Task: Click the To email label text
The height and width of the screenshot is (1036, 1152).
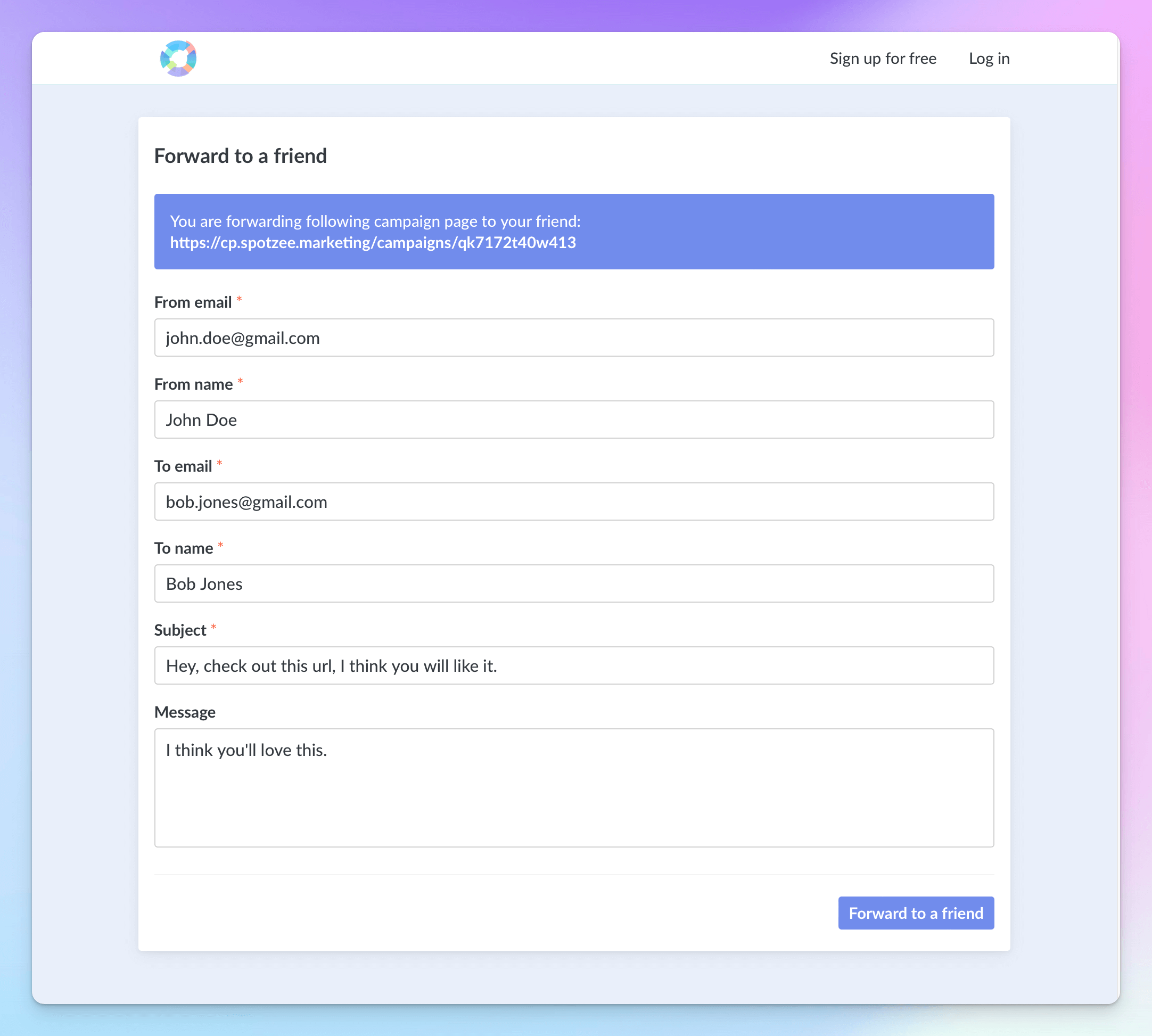Action: [x=183, y=466]
